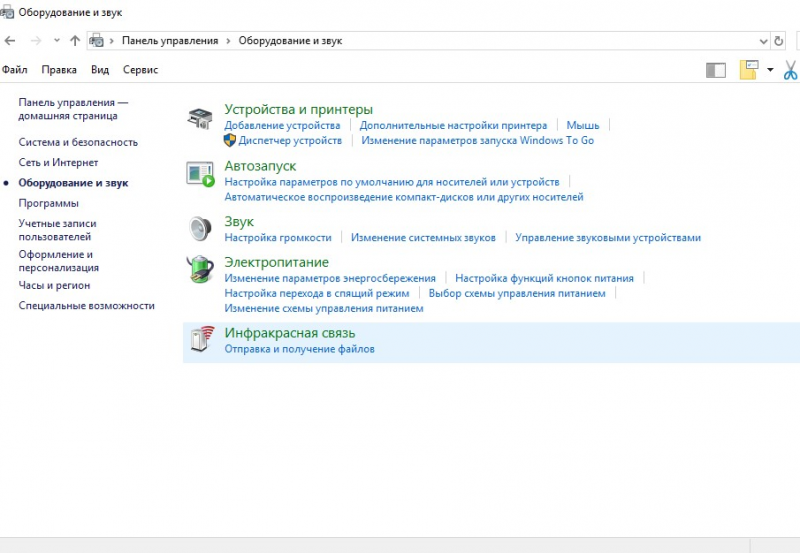Open recent locations dropdown arrow
The height and width of the screenshot is (553, 800).
point(57,40)
